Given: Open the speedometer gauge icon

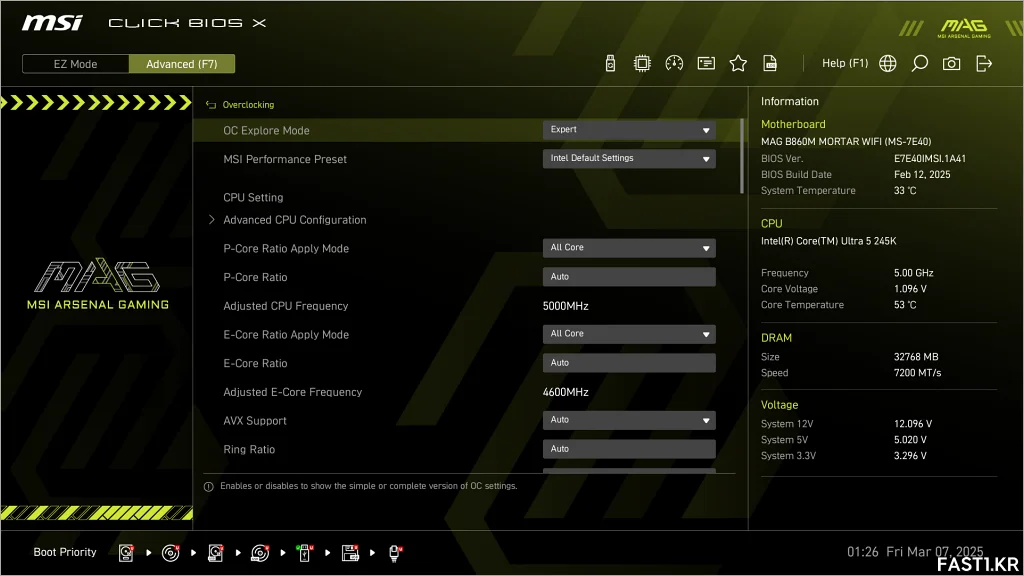Looking at the screenshot, I should click(x=674, y=63).
